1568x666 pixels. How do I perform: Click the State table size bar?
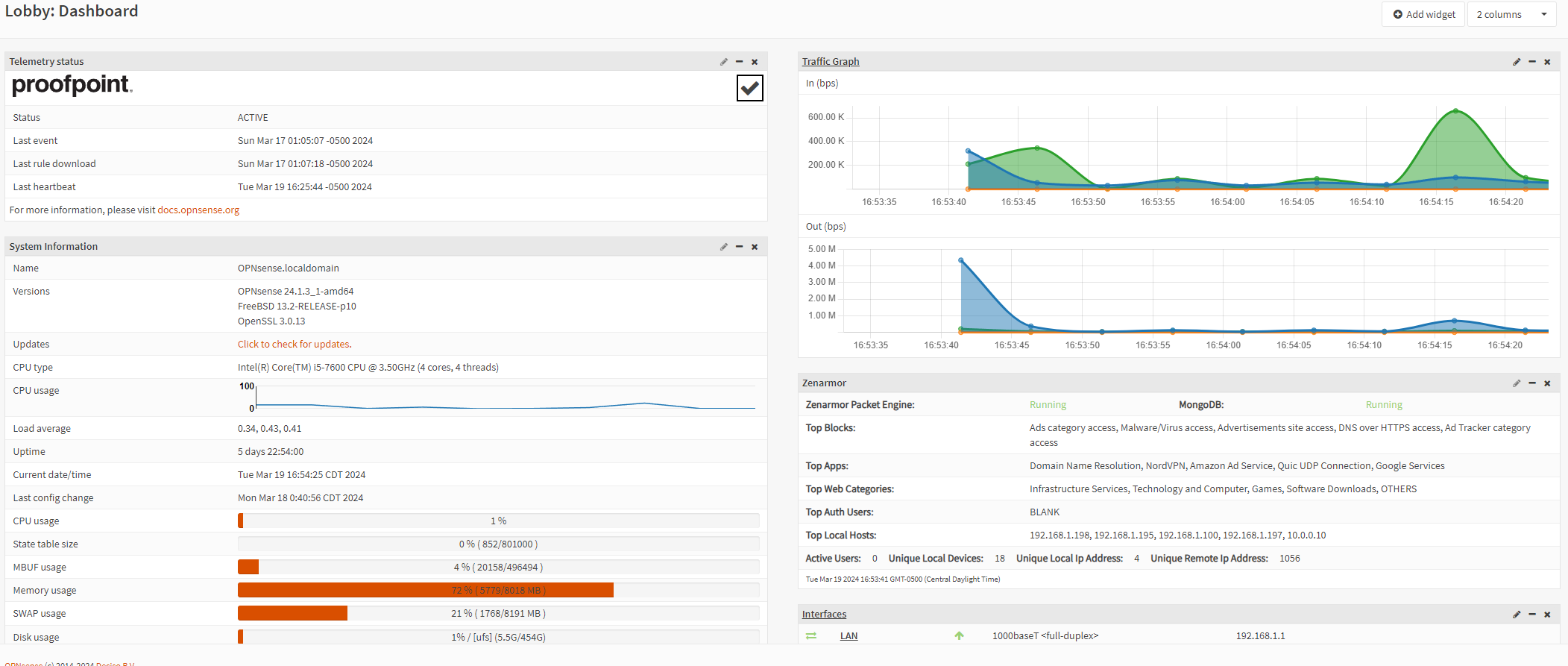[x=498, y=544]
